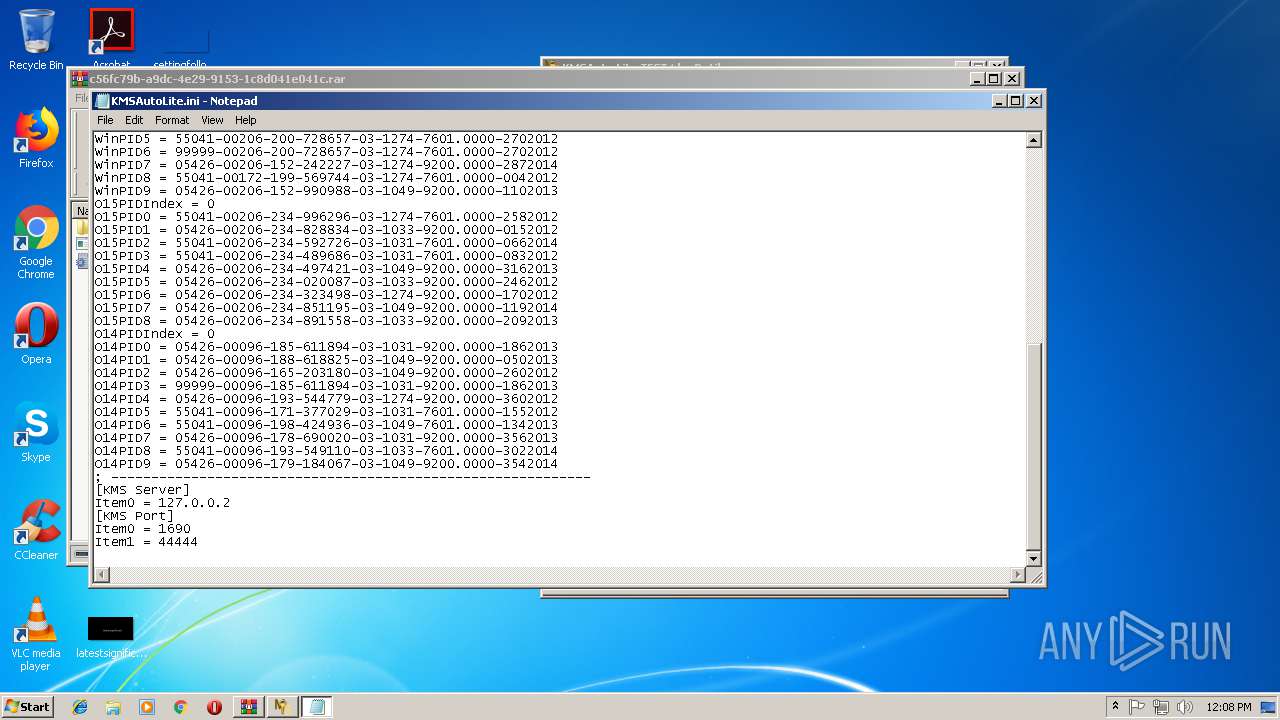This screenshot has height=720, width=1280.
Task: Click the Item0 = 1690 line
Action: (143, 529)
